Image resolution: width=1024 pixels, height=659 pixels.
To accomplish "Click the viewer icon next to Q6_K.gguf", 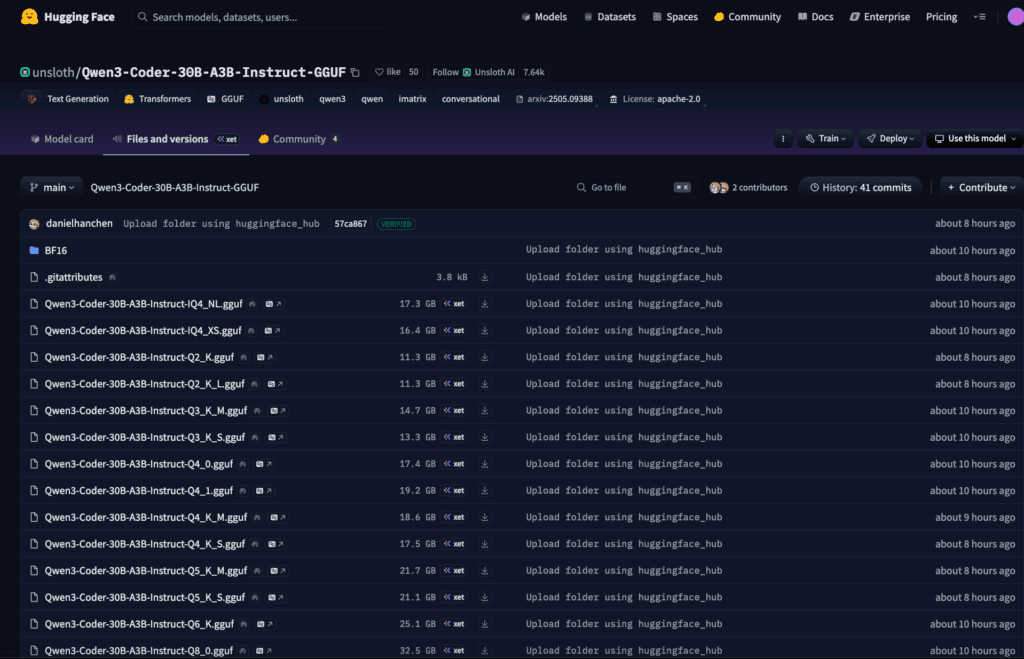I will pos(264,625).
